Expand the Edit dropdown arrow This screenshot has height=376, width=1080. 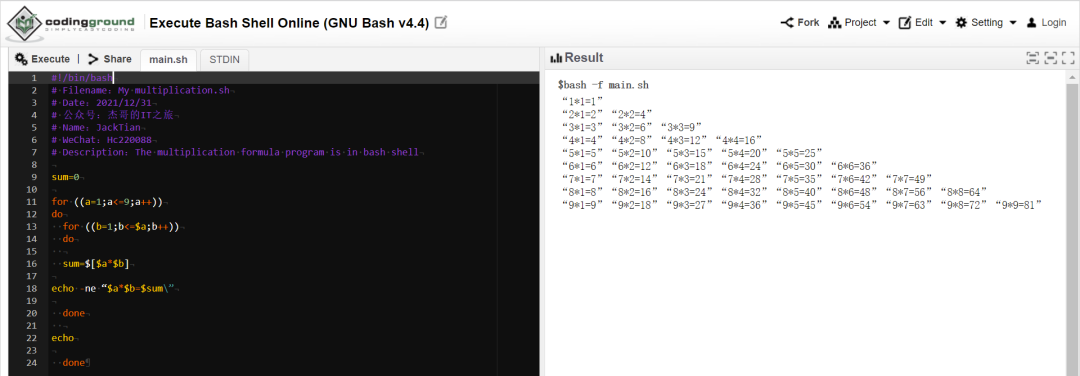coord(943,23)
